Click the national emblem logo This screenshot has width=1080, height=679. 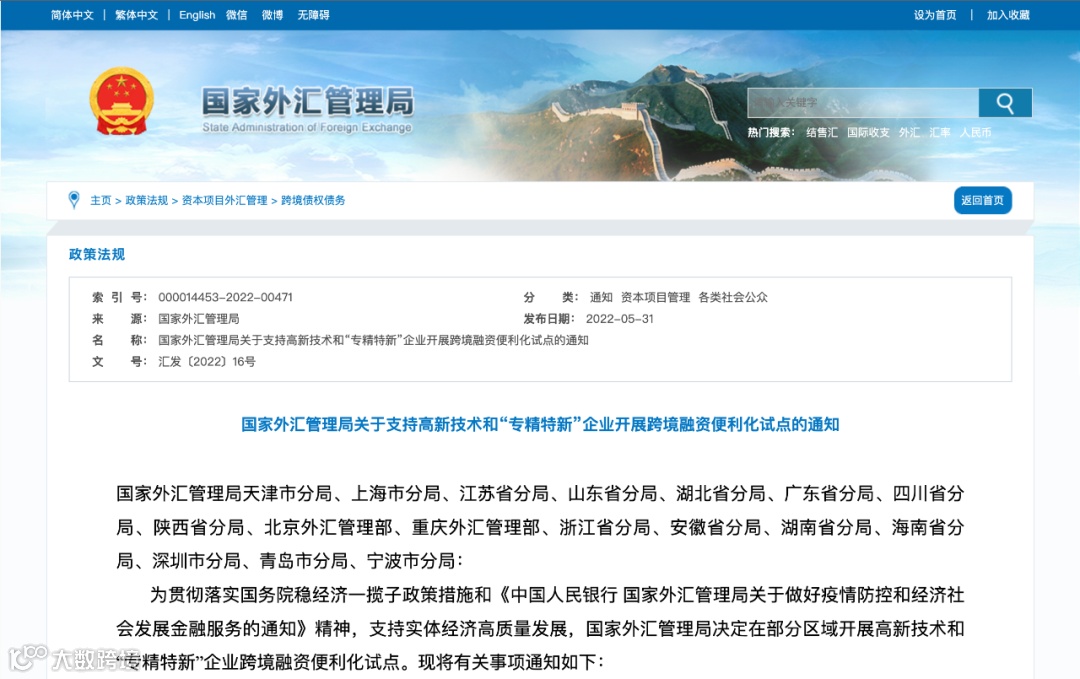(x=121, y=101)
